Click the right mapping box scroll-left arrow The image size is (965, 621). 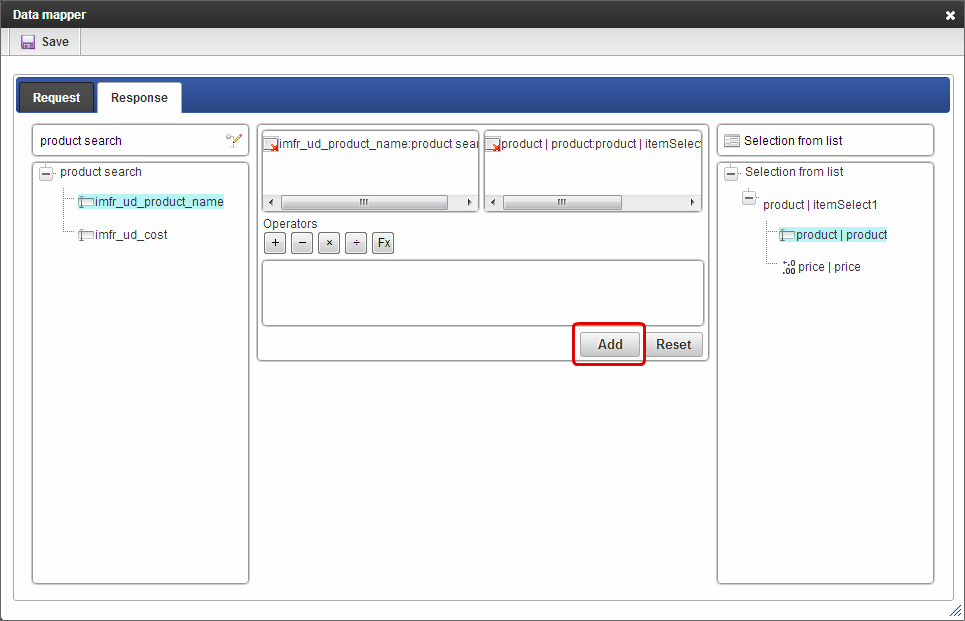pos(493,202)
